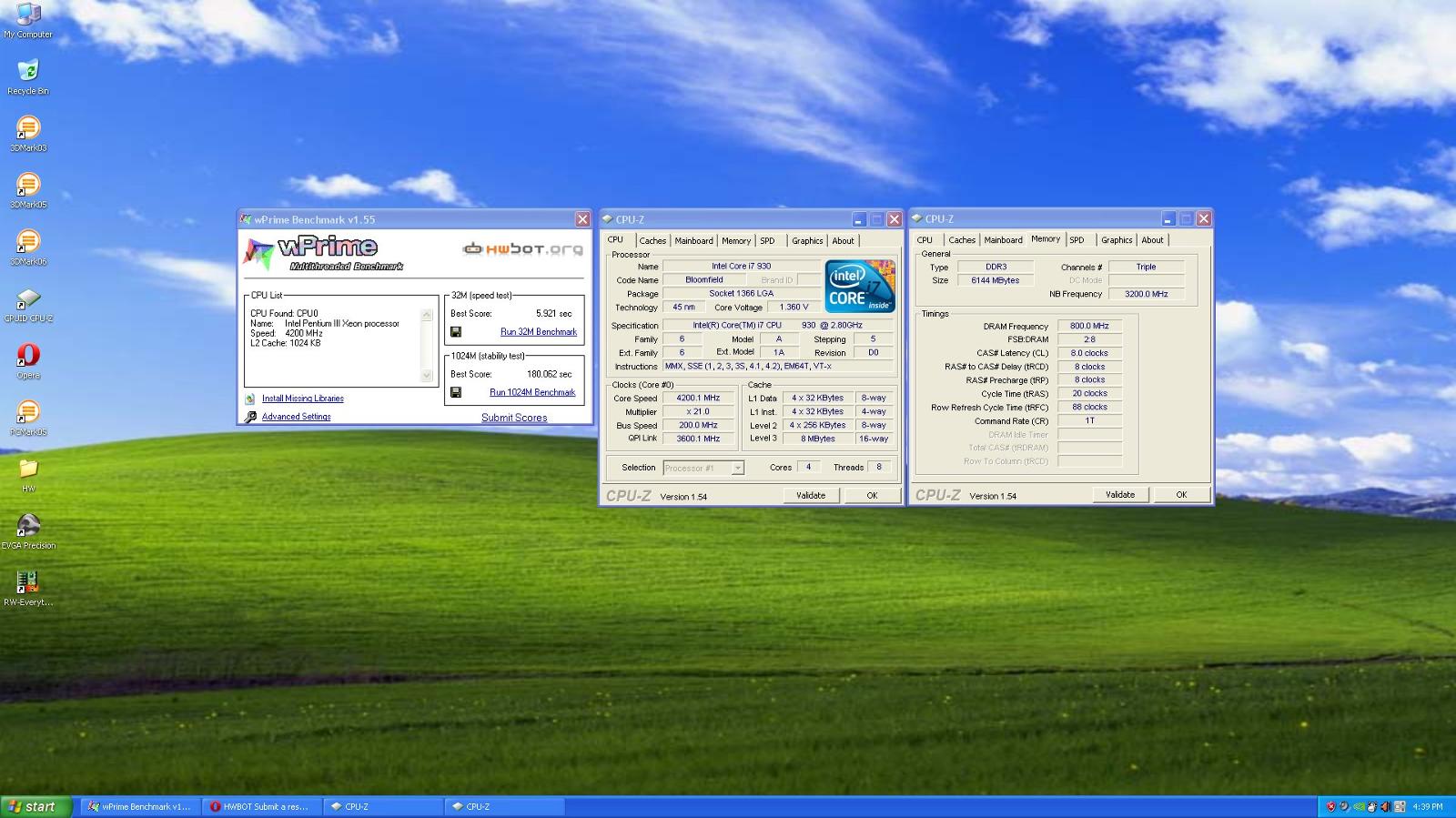
Task: Click Submit Scores in wPrime
Action: tap(514, 418)
